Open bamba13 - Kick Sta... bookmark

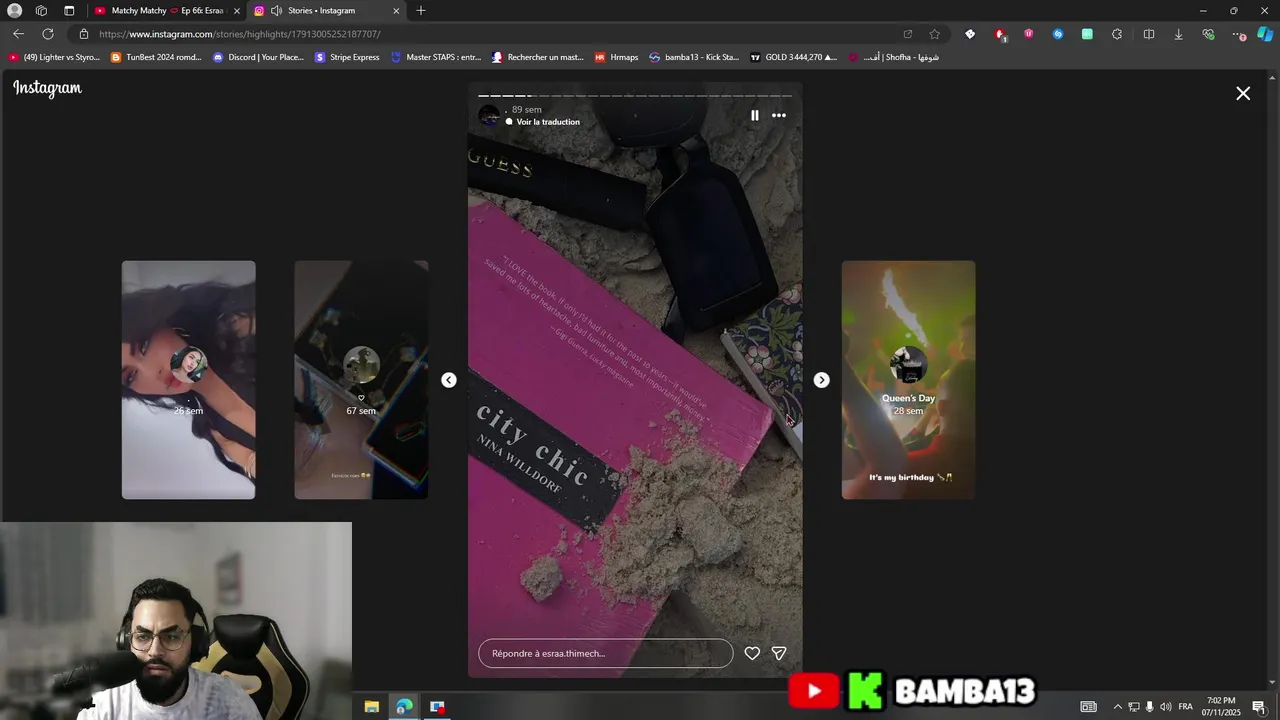pyautogui.click(x=694, y=57)
